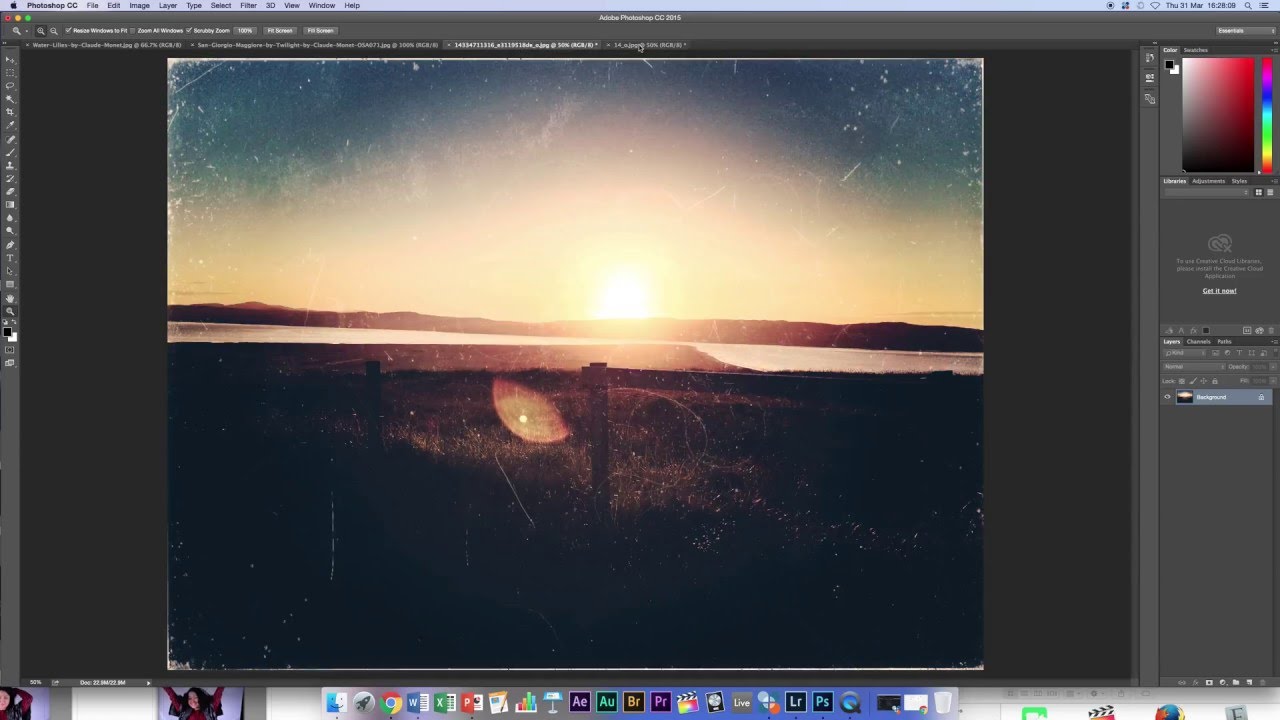The height and width of the screenshot is (720, 1280).
Task: Switch to Water-Lilies-by-Claude-Monet.jpg document tab
Action: pos(107,45)
